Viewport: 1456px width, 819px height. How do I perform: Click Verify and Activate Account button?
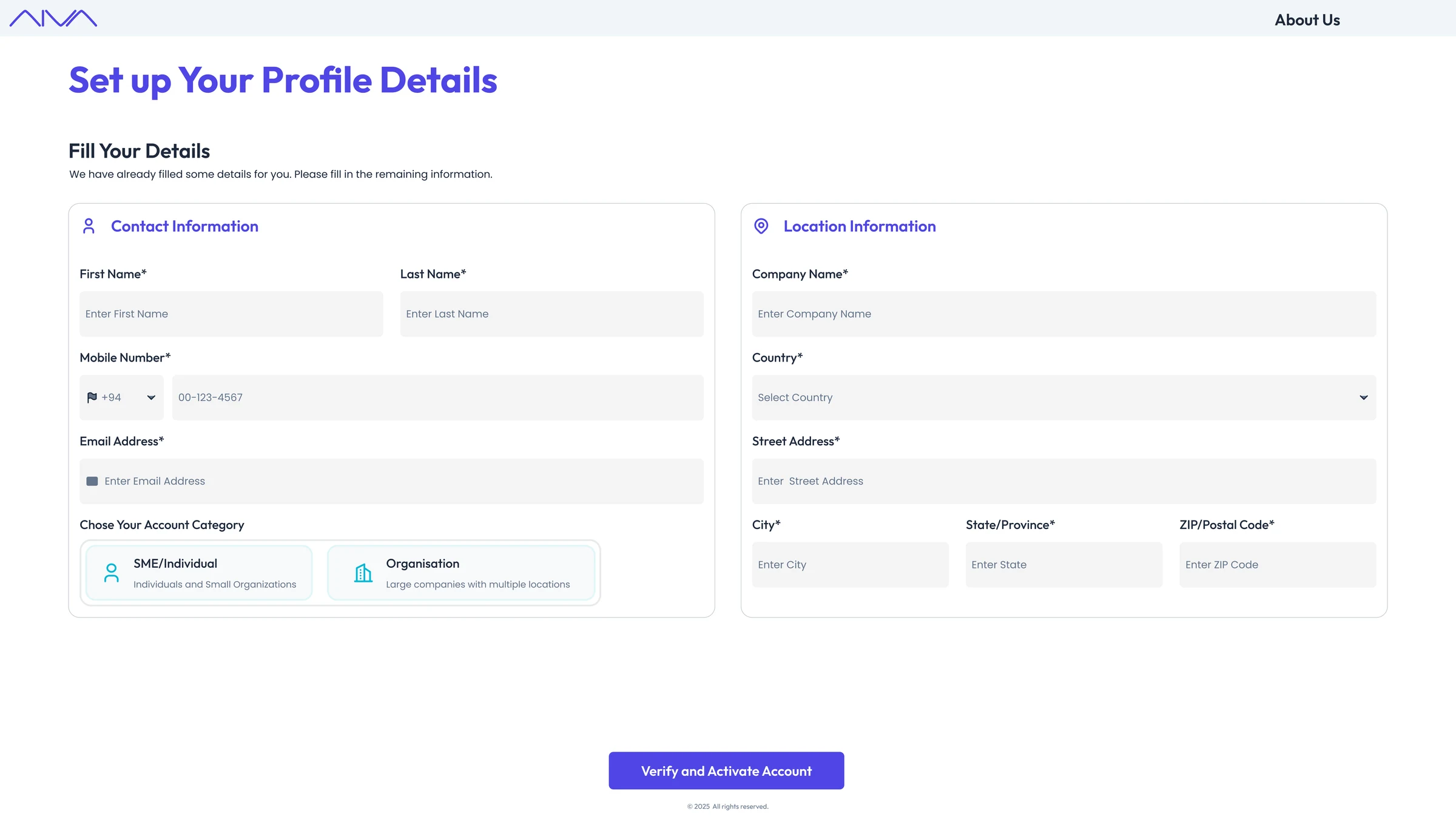[726, 770]
